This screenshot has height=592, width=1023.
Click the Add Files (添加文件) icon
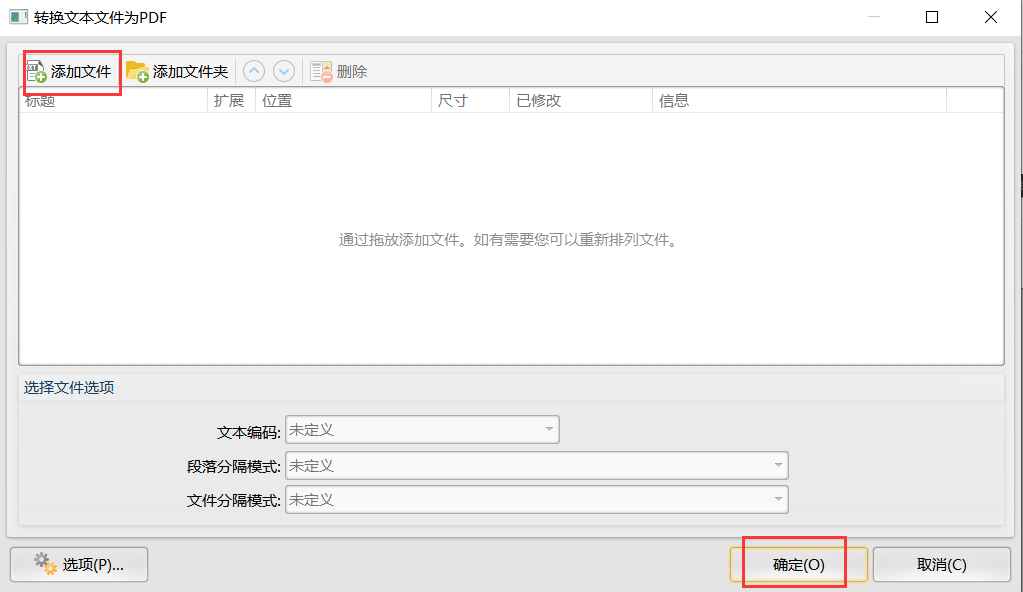tap(36, 72)
